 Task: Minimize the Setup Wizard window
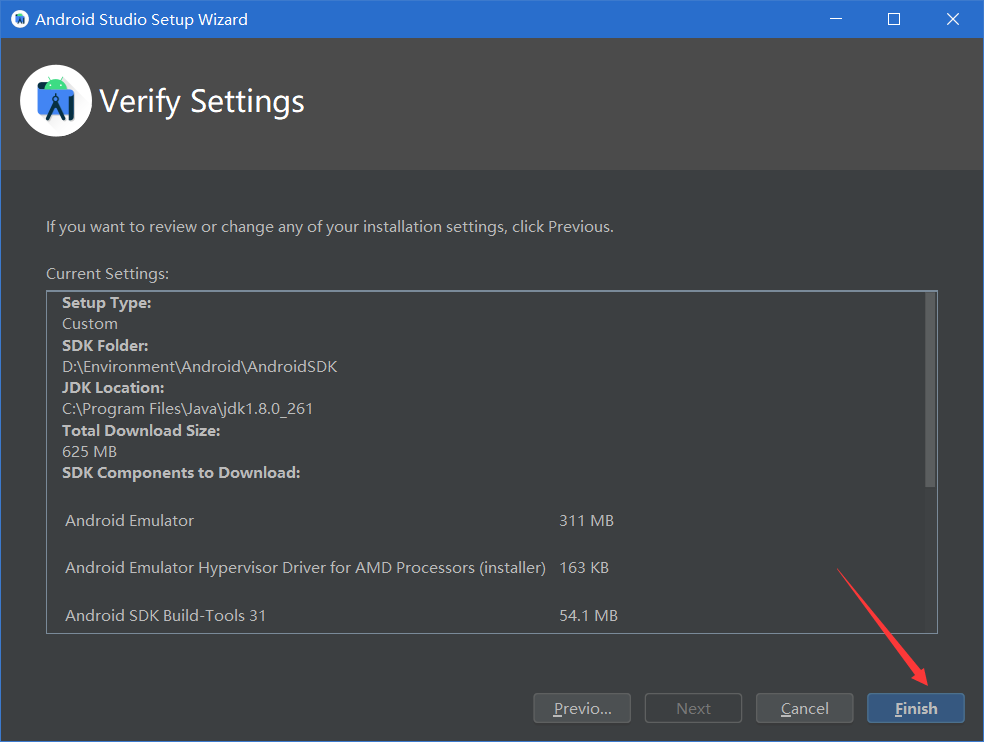(836, 19)
